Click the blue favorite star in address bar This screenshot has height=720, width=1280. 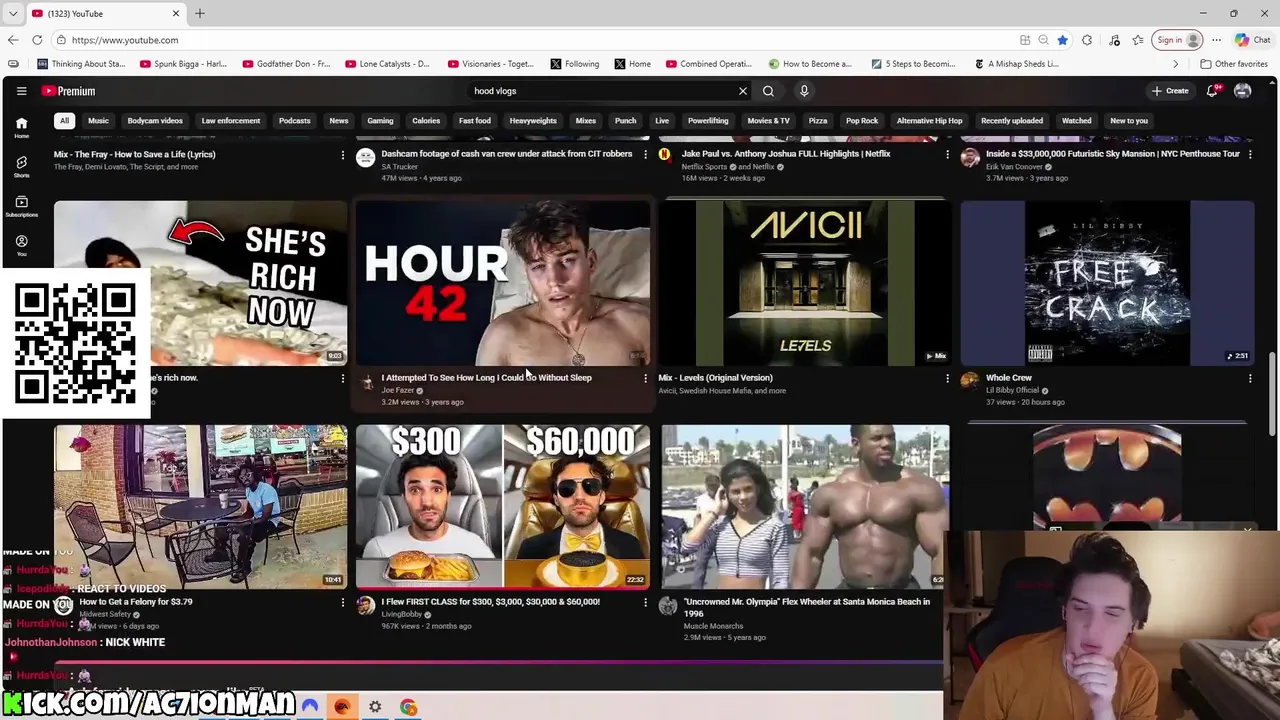pyautogui.click(x=1062, y=40)
